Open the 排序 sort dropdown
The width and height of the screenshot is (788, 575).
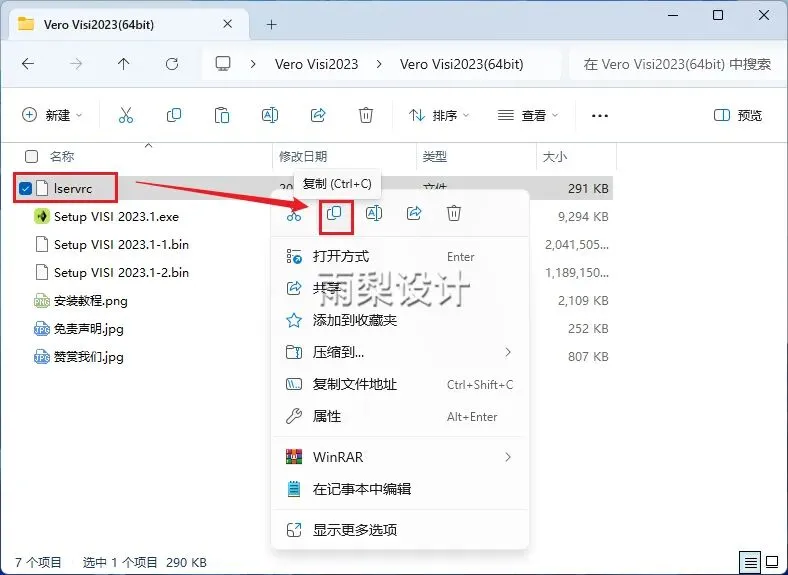(439, 116)
